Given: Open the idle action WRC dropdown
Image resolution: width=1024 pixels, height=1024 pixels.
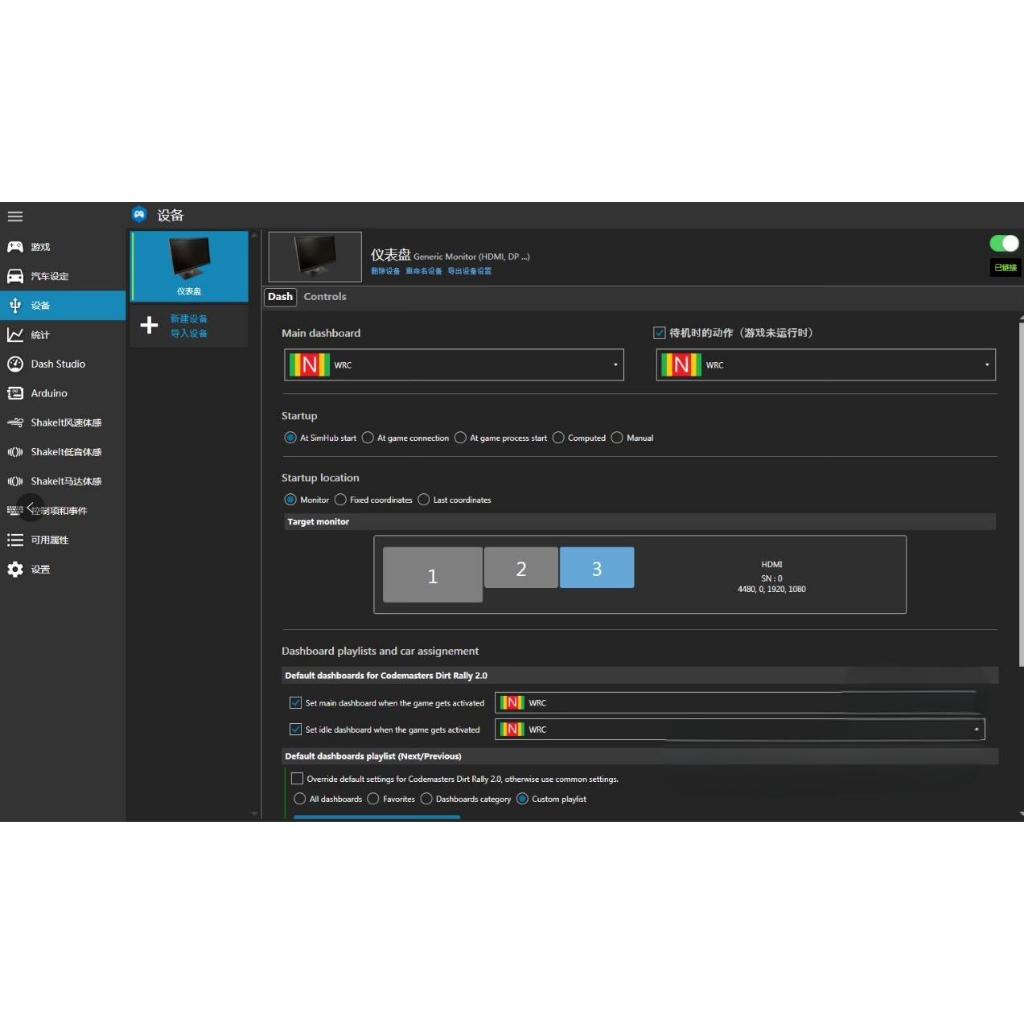Looking at the screenshot, I should 825,364.
